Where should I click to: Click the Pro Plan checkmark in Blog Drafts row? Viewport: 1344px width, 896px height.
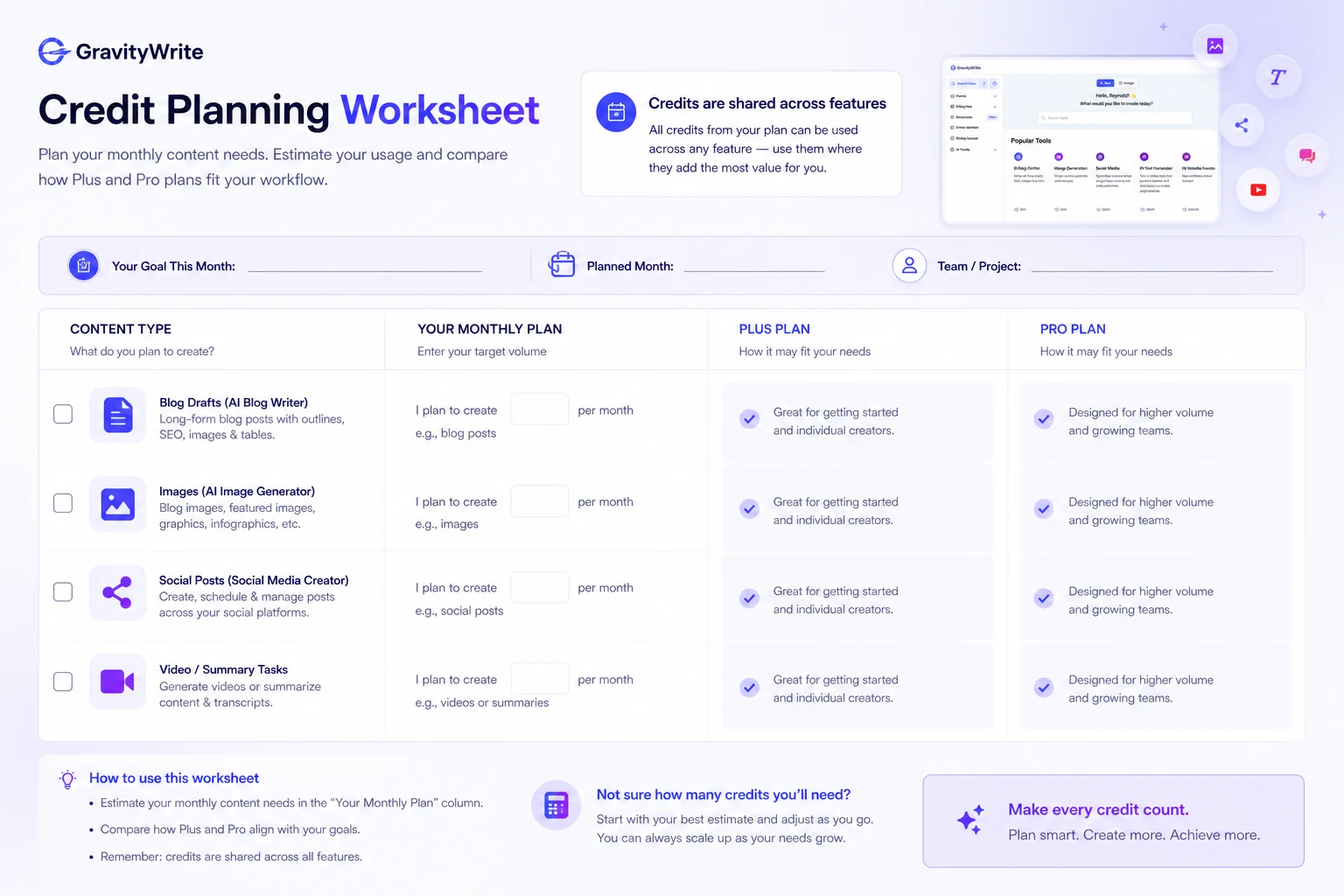[1044, 419]
